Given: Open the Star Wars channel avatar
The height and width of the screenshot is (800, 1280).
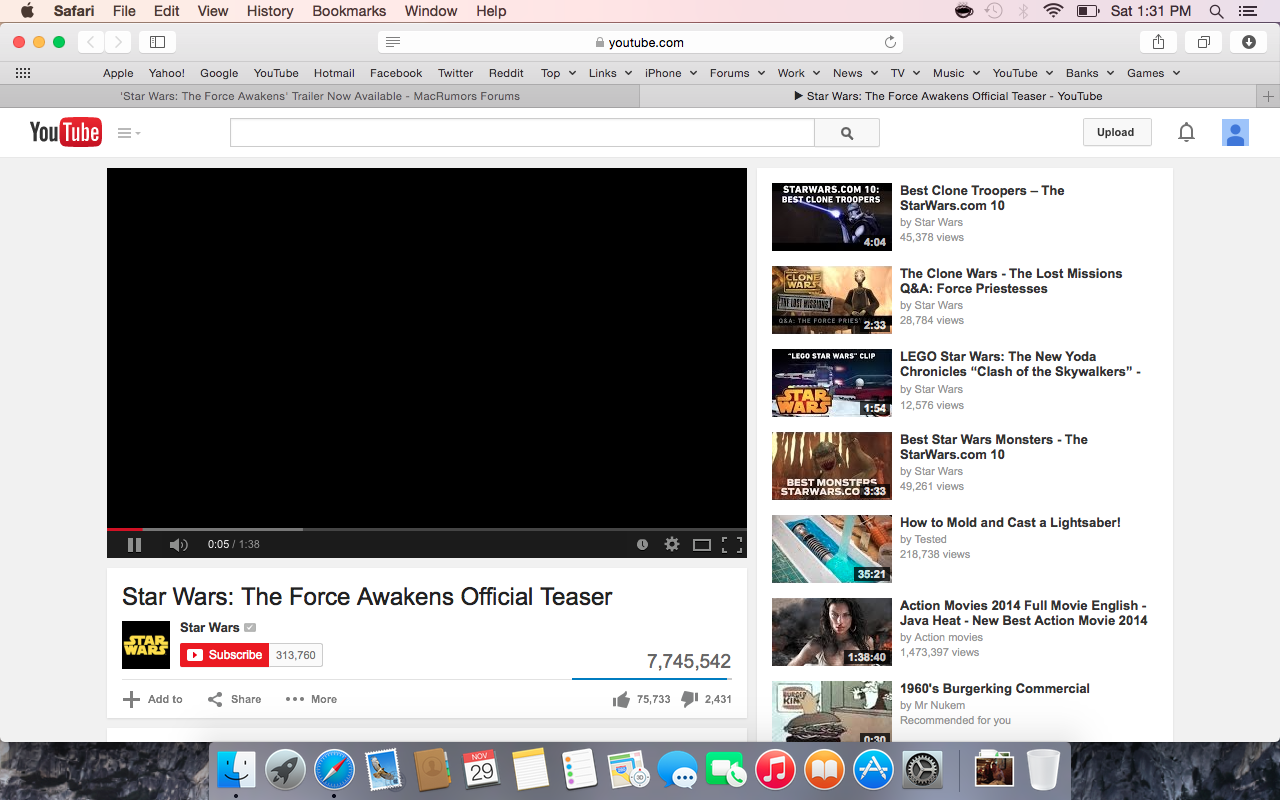Looking at the screenshot, I should 146,645.
